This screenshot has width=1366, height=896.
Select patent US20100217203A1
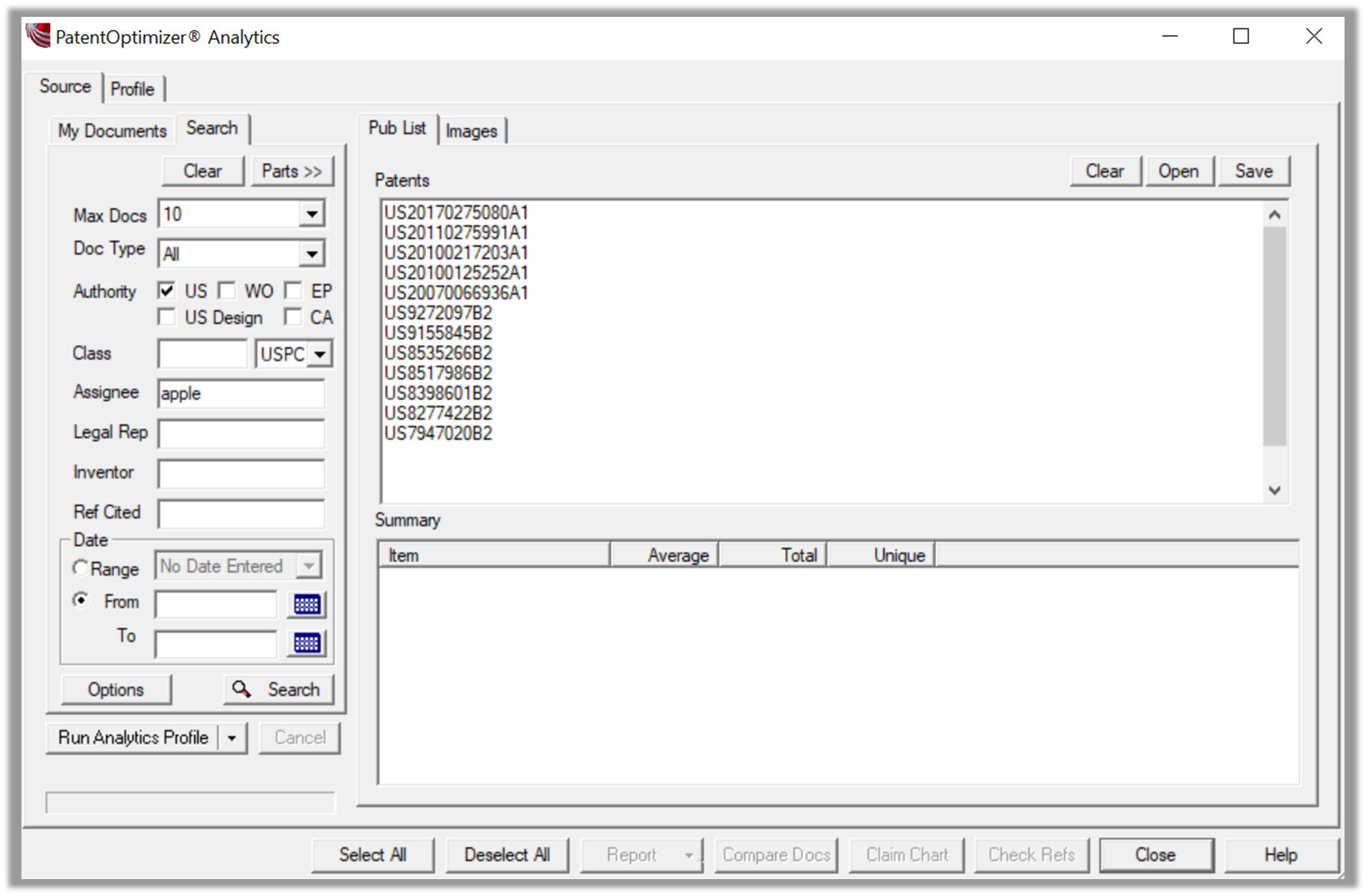[456, 252]
